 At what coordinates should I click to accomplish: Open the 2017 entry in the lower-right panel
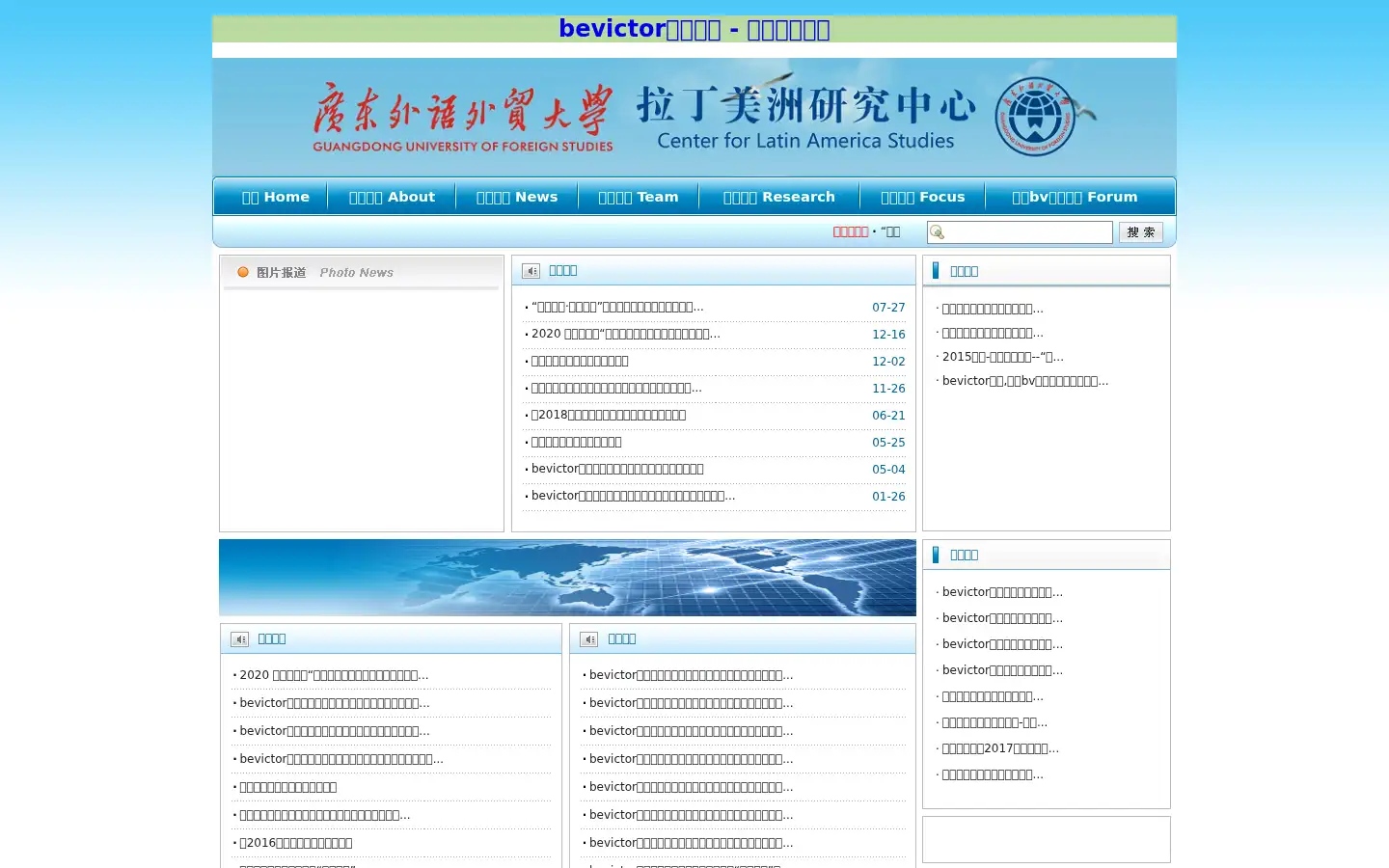coord(999,748)
